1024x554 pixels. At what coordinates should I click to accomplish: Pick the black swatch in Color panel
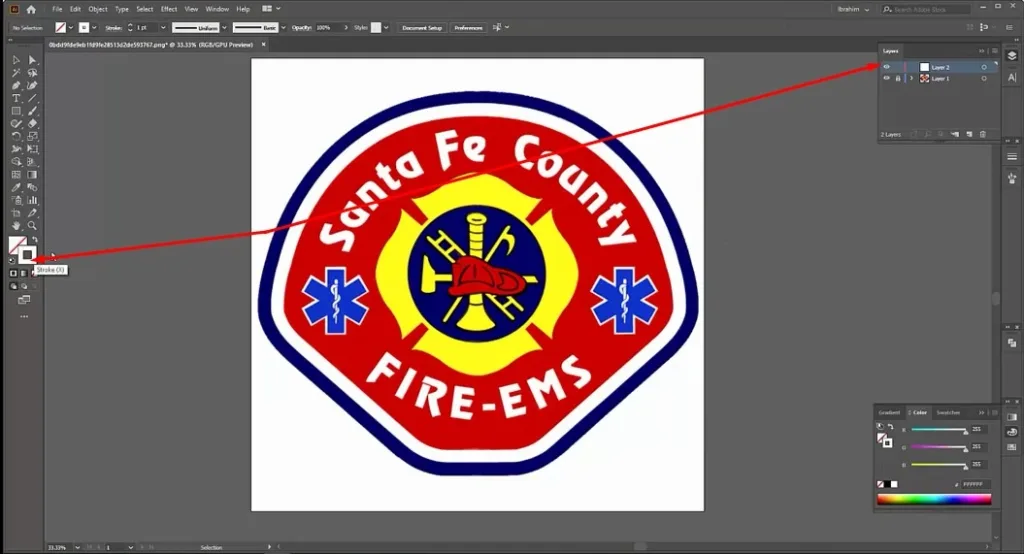(x=888, y=484)
